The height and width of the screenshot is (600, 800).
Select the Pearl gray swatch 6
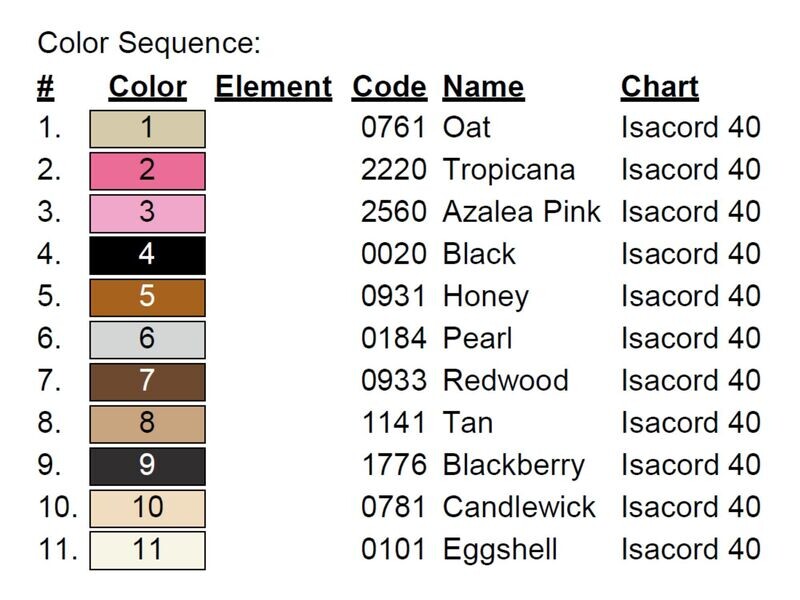[x=147, y=340]
